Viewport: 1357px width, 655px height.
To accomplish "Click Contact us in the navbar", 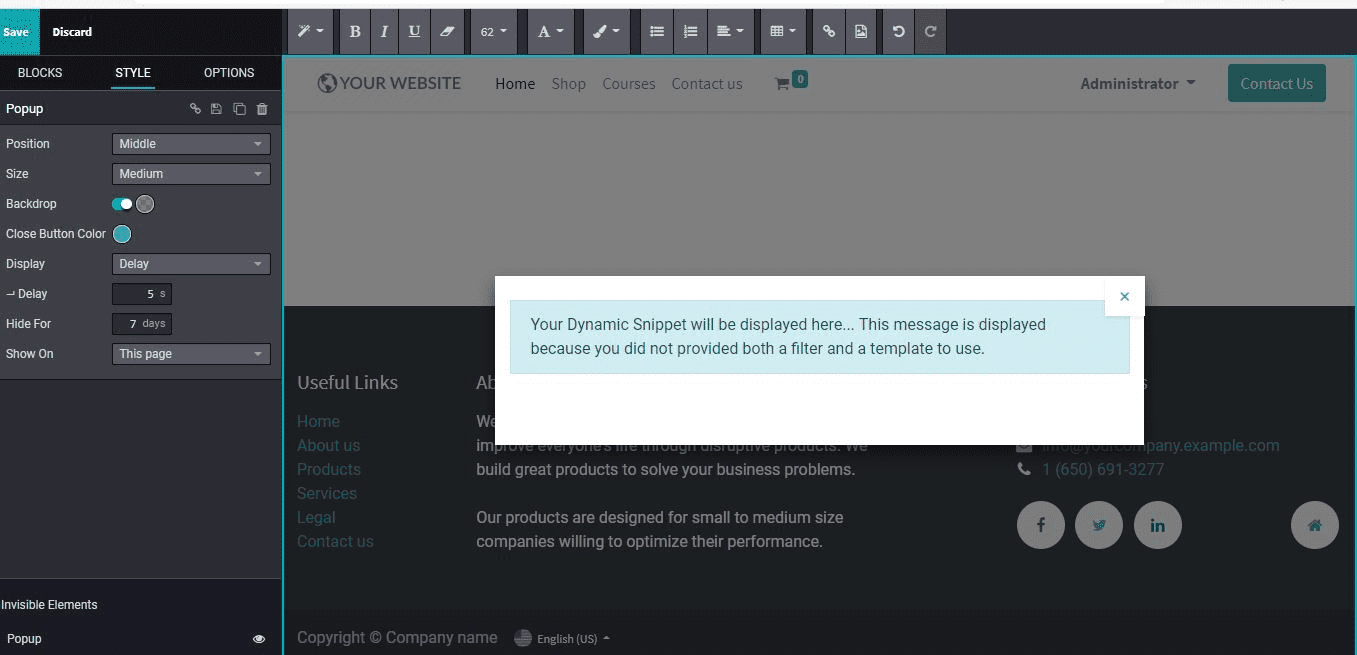I will pyautogui.click(x=707, y=84).
